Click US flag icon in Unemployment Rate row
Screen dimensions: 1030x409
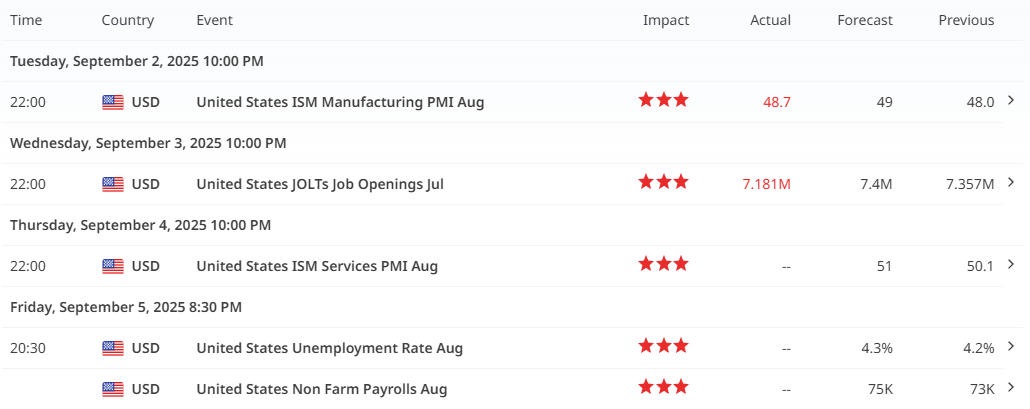[x=113, y=348]
